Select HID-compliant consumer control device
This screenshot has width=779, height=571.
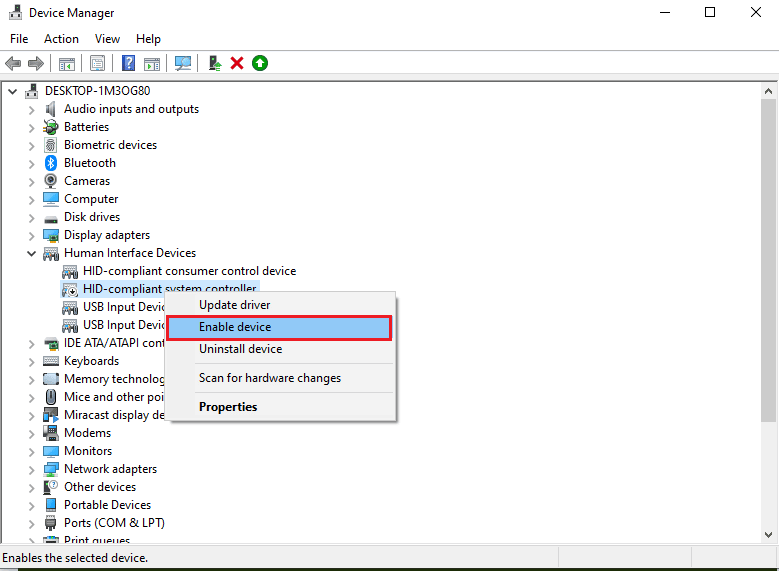click(x=189, y=271)
